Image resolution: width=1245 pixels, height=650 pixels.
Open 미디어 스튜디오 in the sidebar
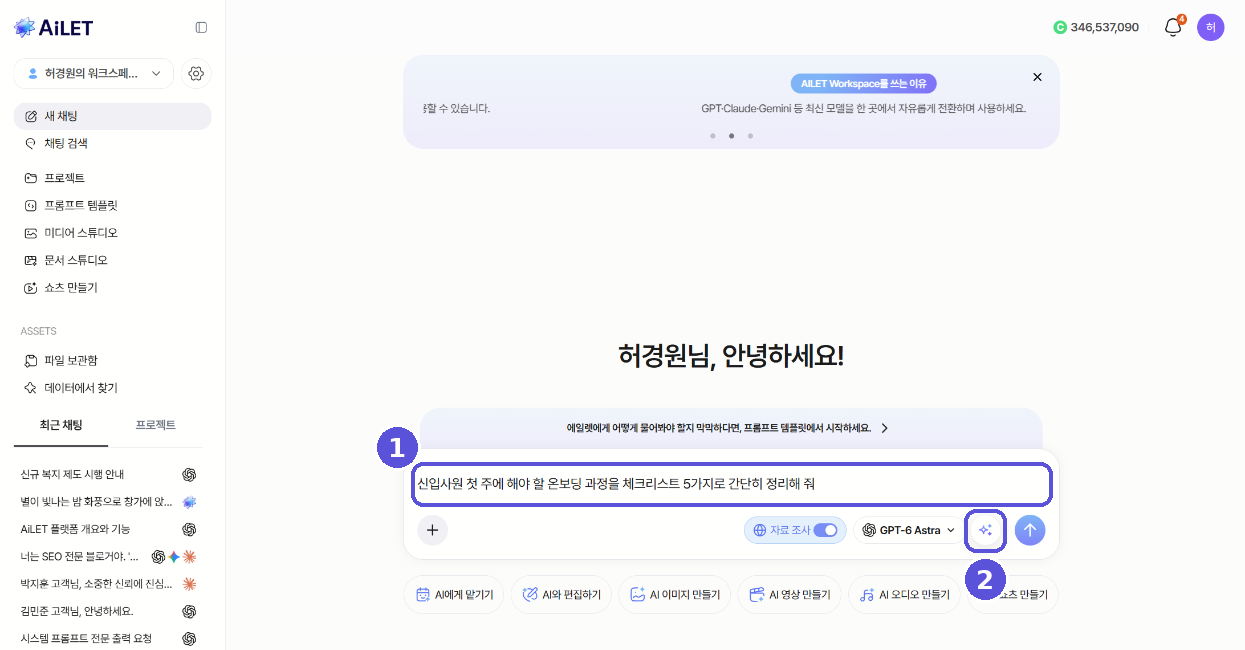click(x=112, y=233)
